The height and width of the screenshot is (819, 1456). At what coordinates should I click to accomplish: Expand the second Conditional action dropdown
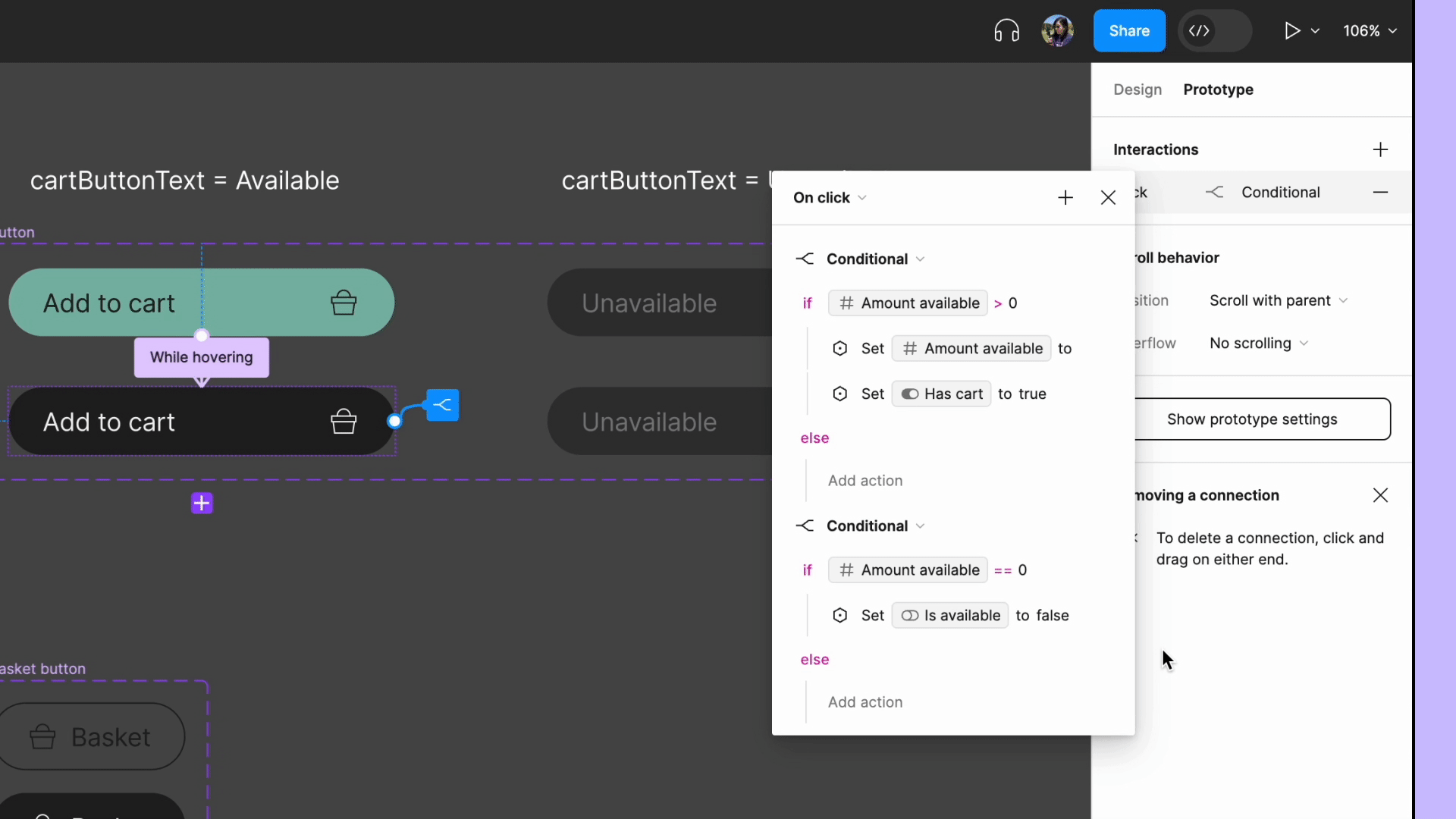(x=920, y=526)
